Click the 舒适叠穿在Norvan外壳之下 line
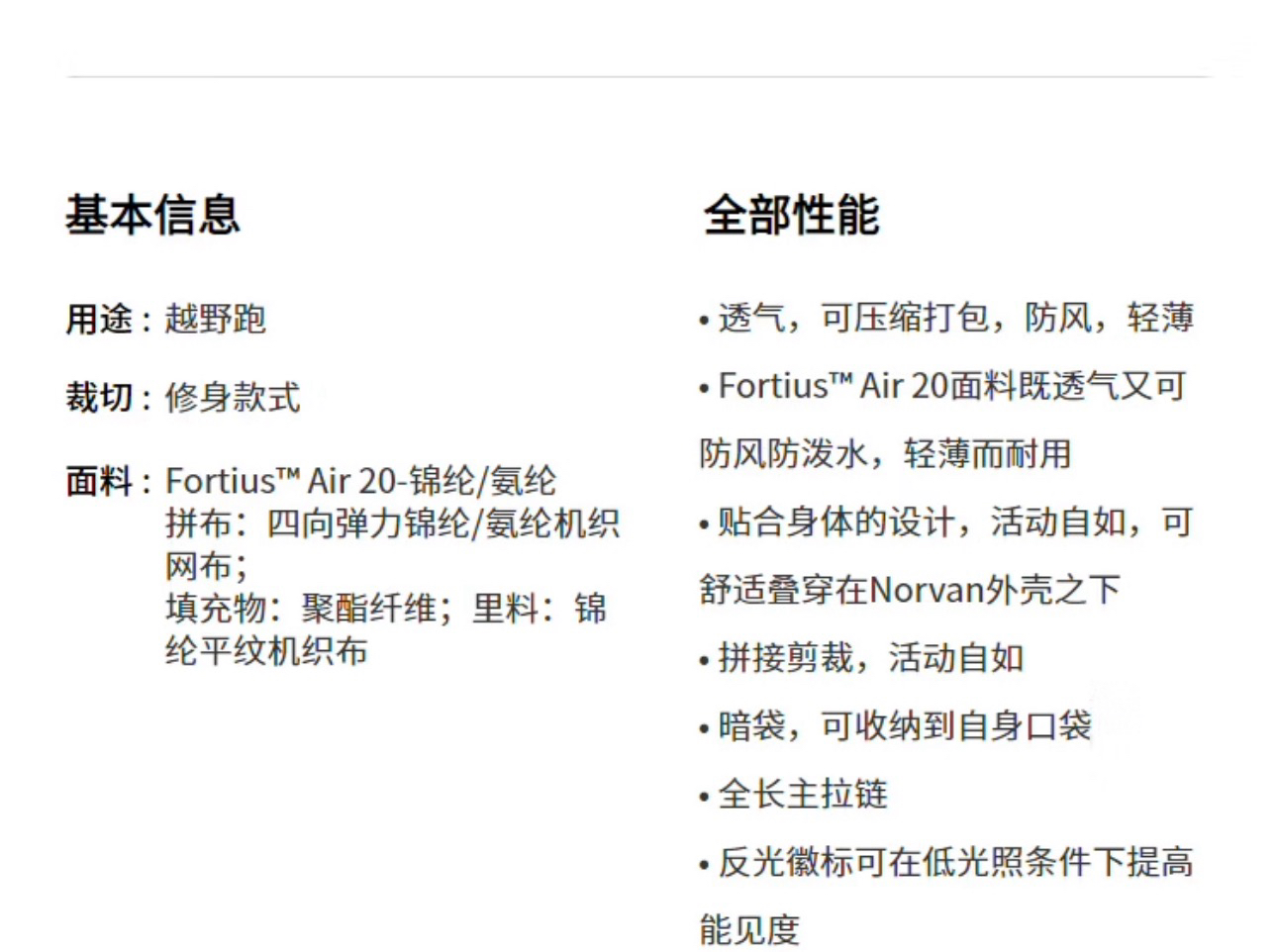 coord(910,590)
